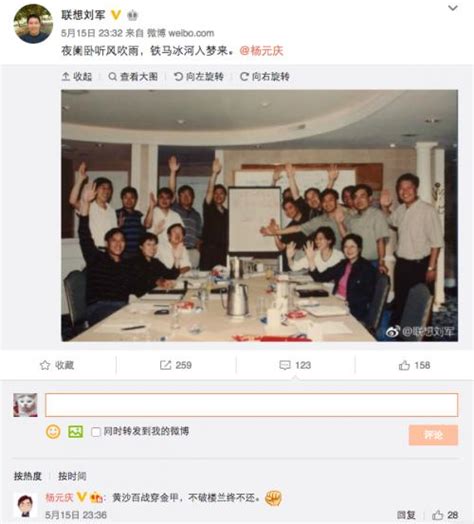Favorite the post with the 收藏 star
The image size is (474, 524).
pyautogui.click(x=57, y=365)
